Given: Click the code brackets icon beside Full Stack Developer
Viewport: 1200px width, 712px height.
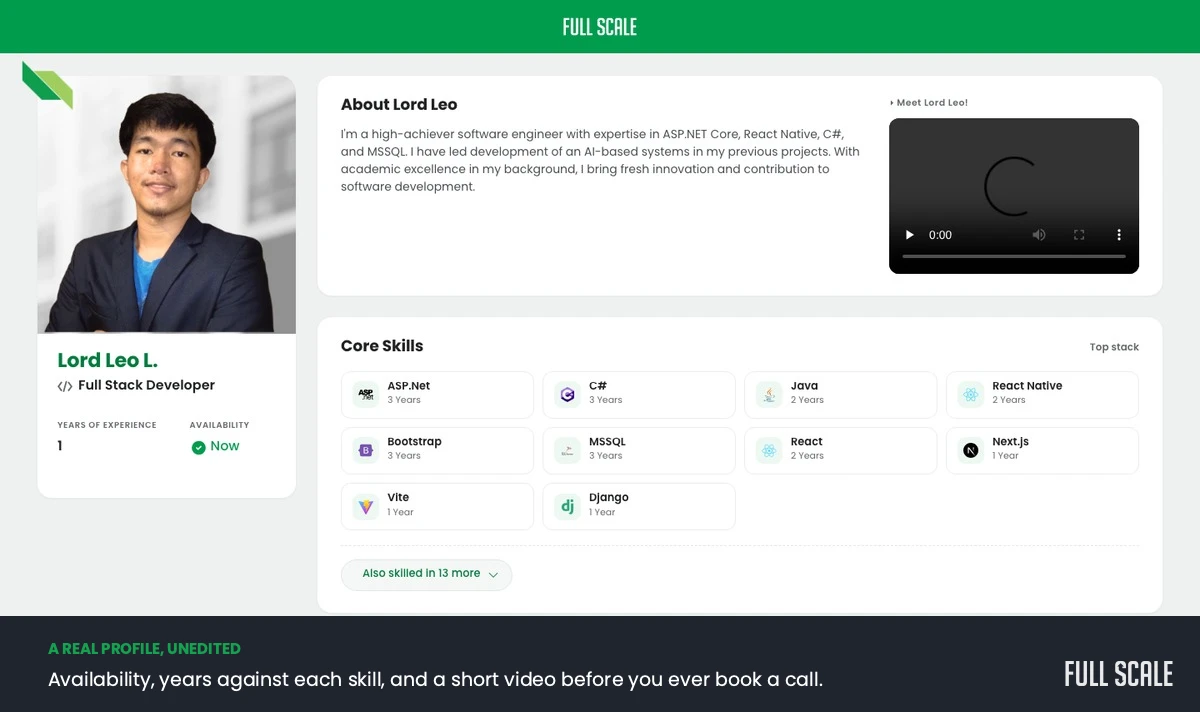Looking at the screenshot, I should pos(65,386).
